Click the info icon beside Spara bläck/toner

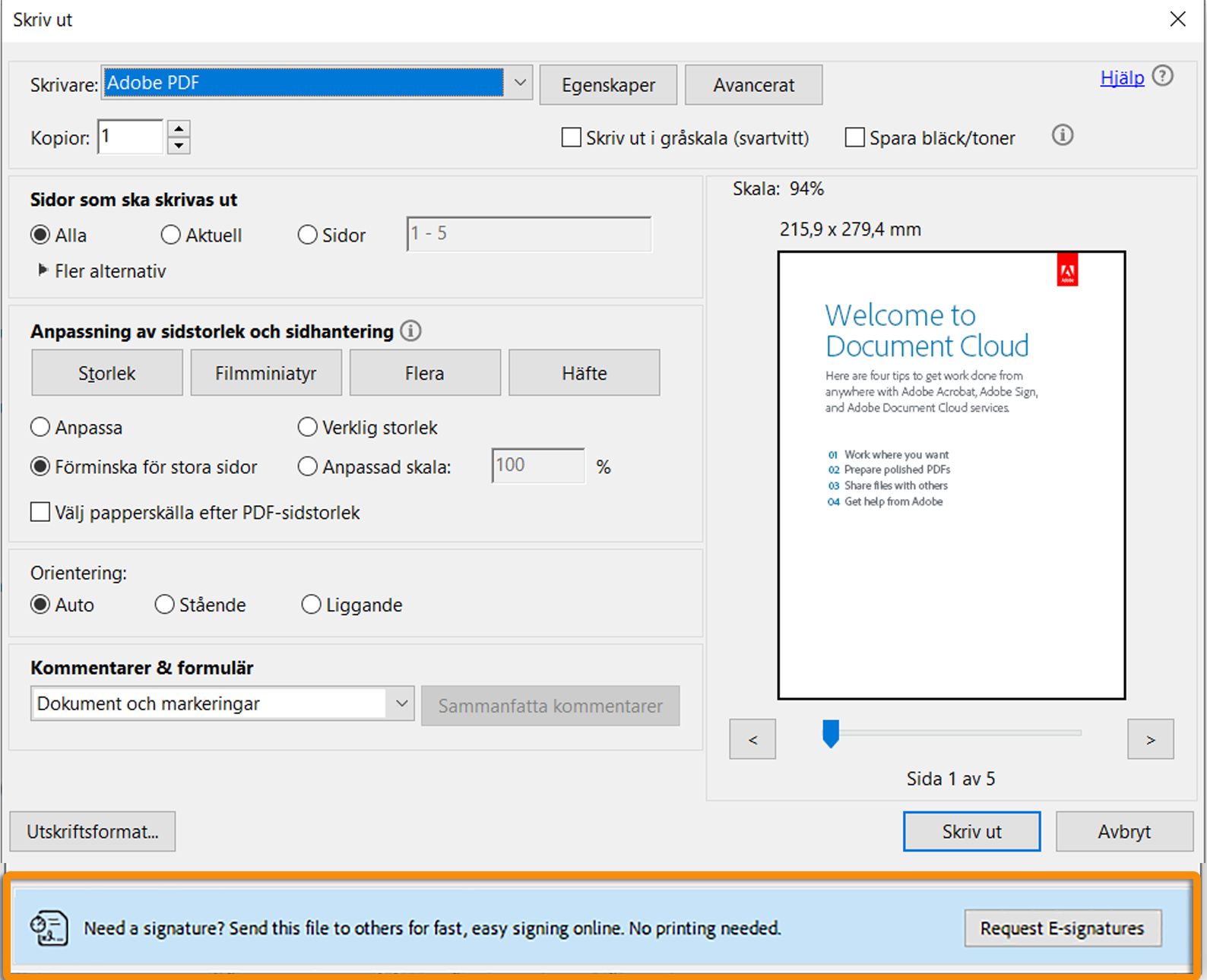1063,135
